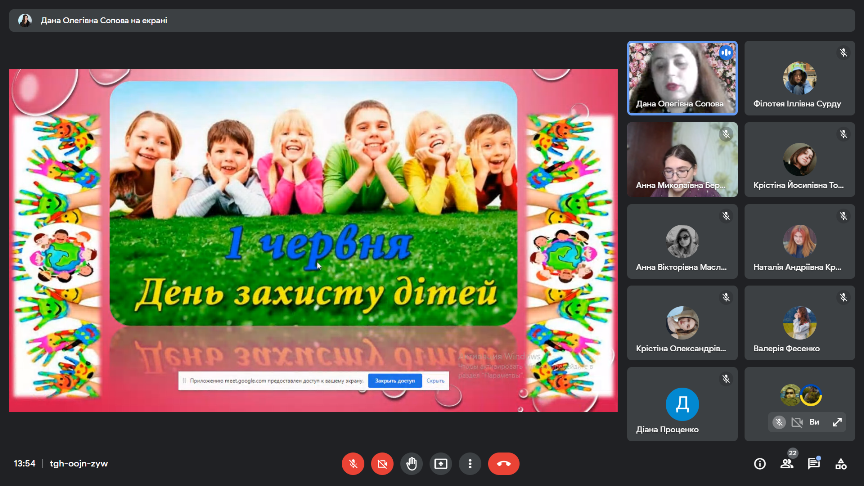Raise hand using the hand icon
The image size is (864, 486).
[411, 464]
